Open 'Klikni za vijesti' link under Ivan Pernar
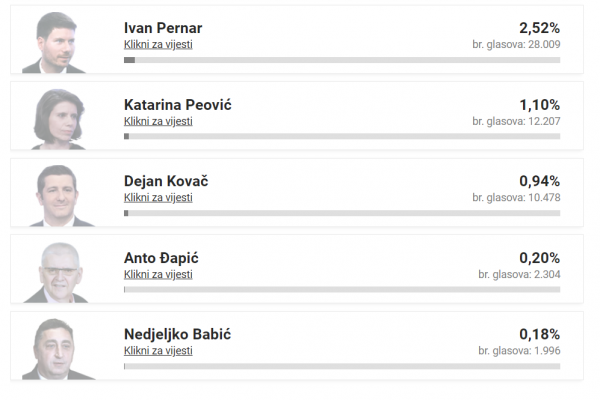 [x=158, y=45]
